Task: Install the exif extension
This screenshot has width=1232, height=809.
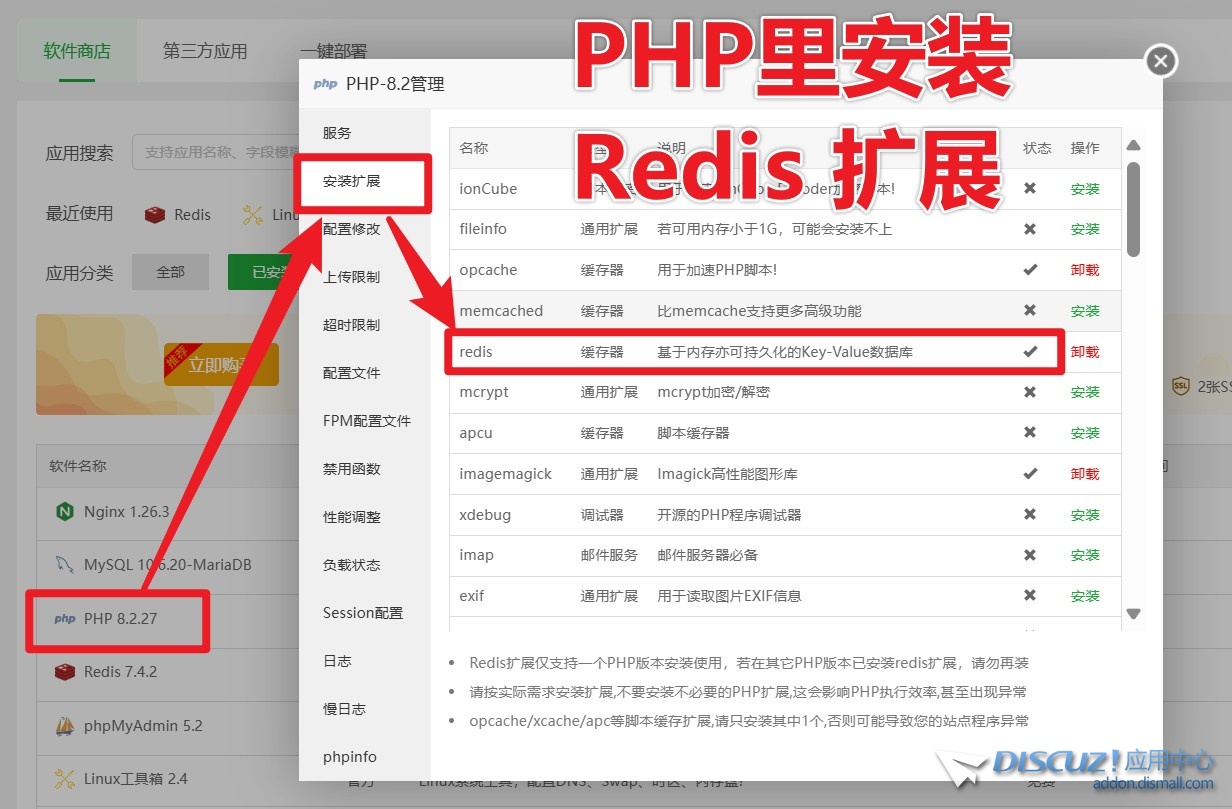Action: [x=1085, y=596]
